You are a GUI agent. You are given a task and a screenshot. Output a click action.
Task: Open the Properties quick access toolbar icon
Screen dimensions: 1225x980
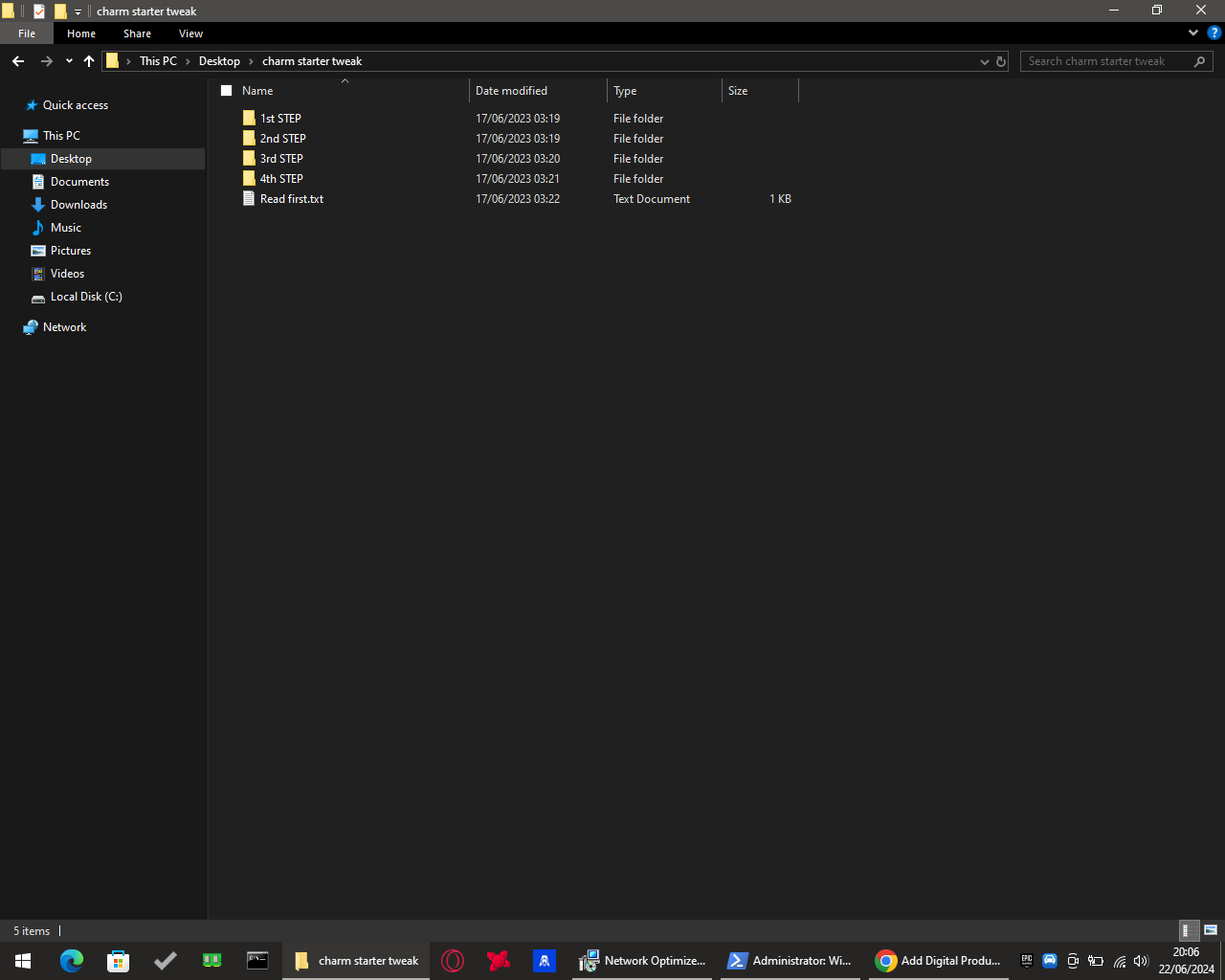39,11
